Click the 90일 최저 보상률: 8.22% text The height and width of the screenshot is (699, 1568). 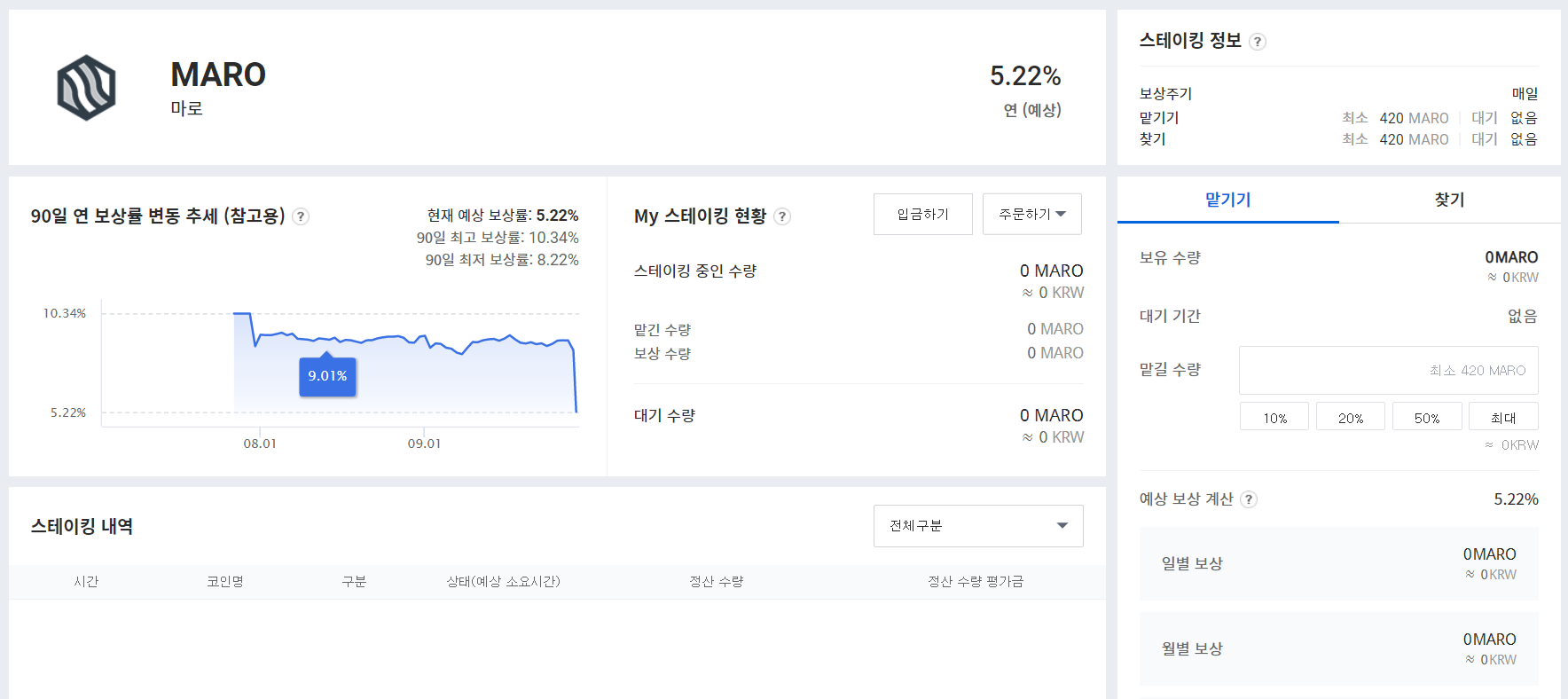[502, 260]
